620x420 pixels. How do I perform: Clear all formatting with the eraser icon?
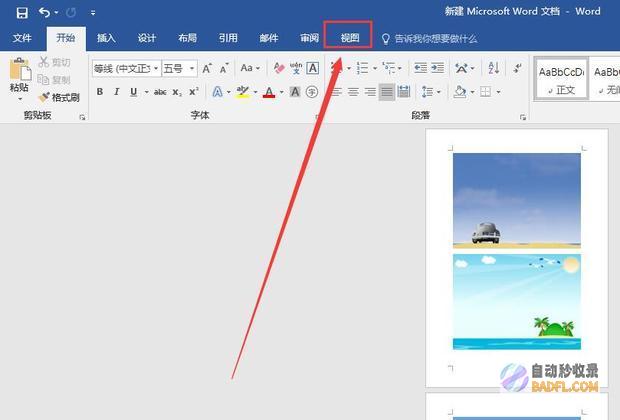[x=279, y=68]
